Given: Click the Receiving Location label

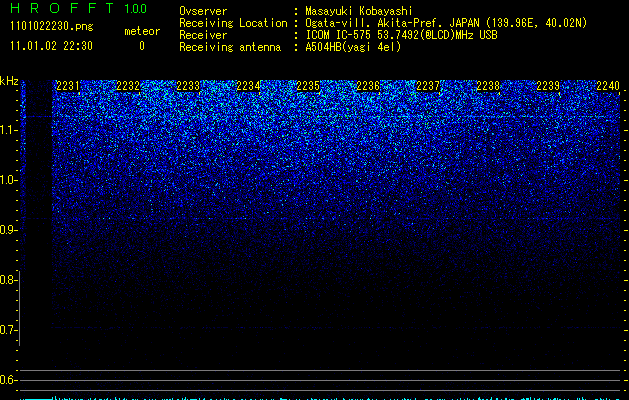Looking at the screenshot, I should [233, 23].
